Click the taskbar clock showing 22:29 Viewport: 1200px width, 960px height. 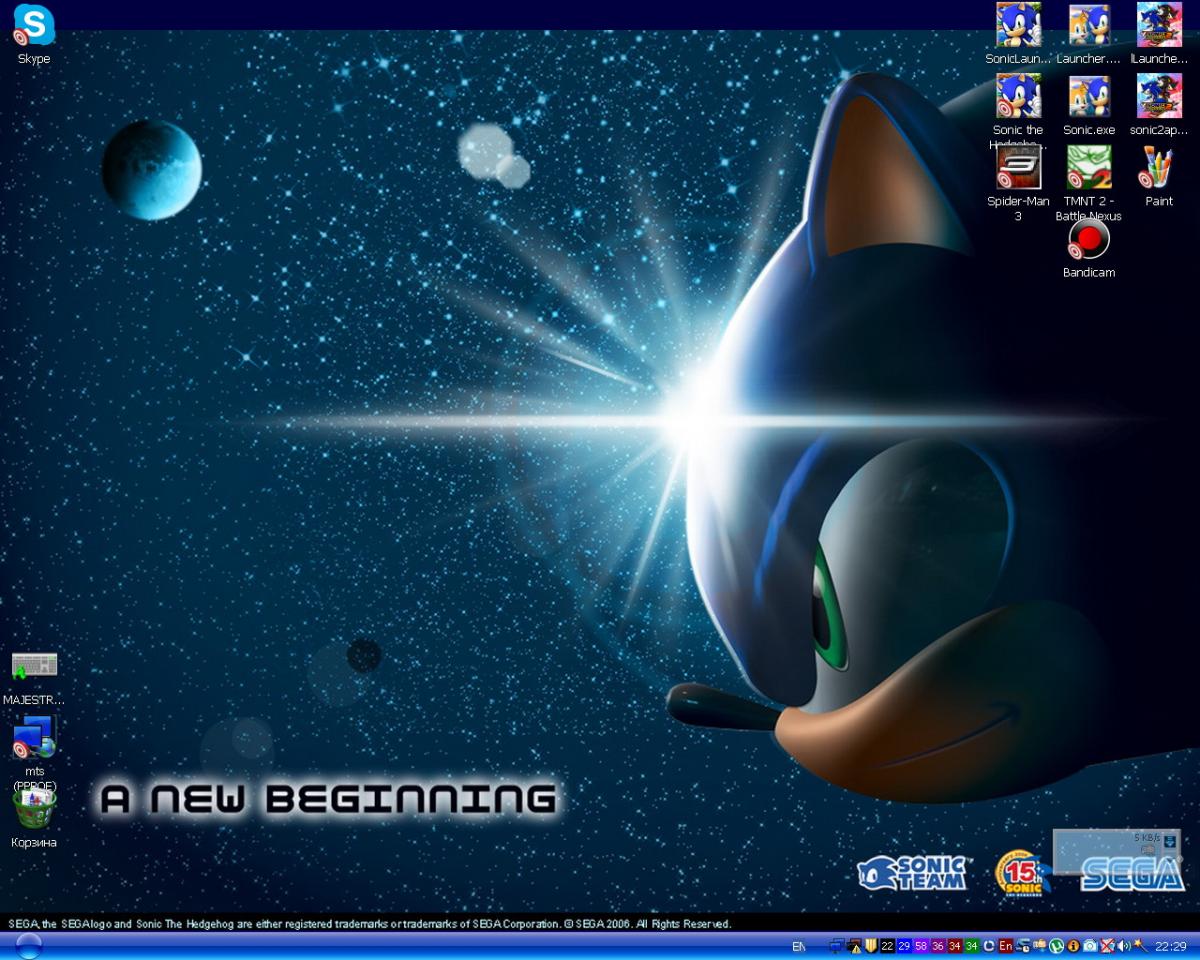click(x=1170, y=946)
